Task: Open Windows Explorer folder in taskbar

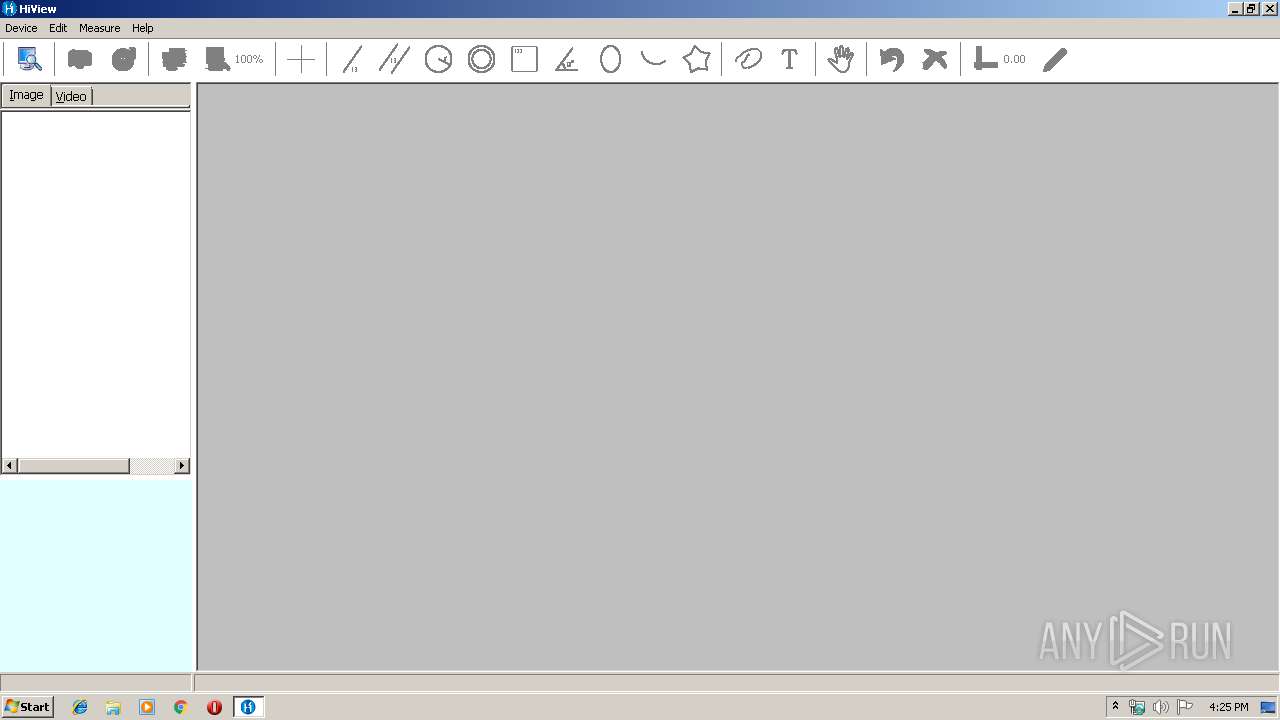Action: (x=113, y=707)
